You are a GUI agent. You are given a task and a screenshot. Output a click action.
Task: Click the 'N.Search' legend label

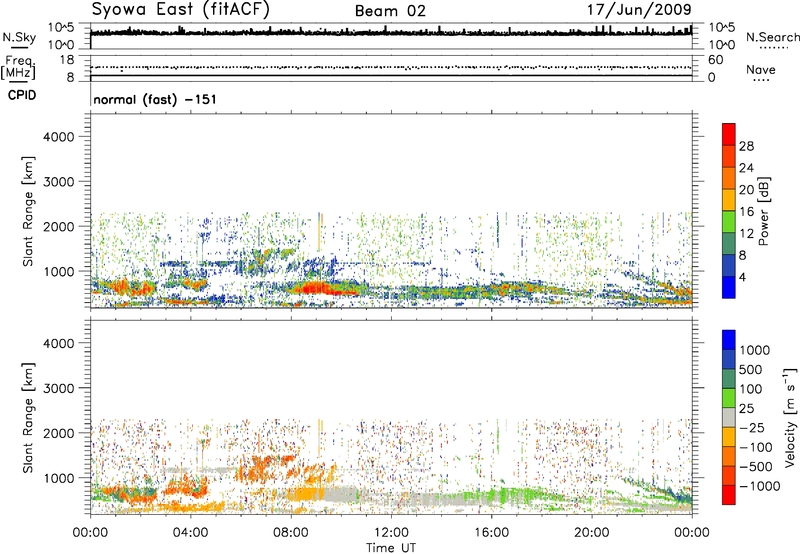(772, 37)
